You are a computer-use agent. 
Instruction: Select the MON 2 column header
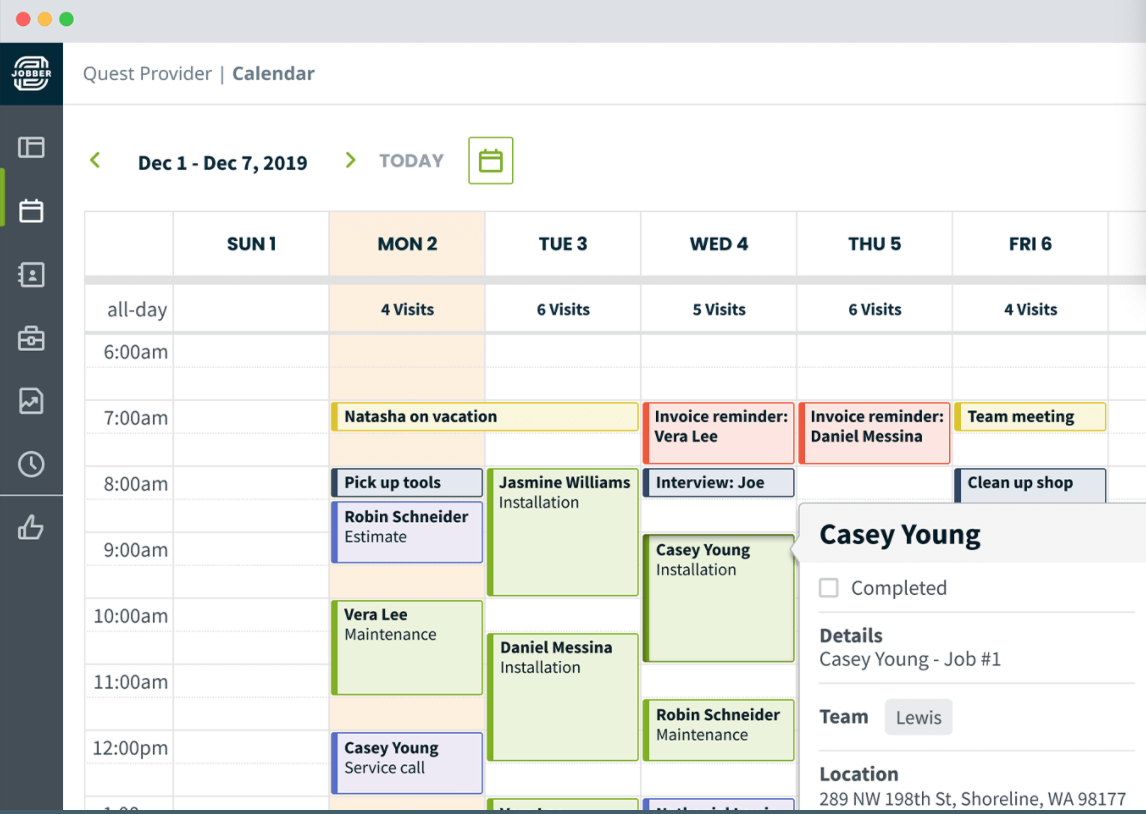(x=407, y=244)
